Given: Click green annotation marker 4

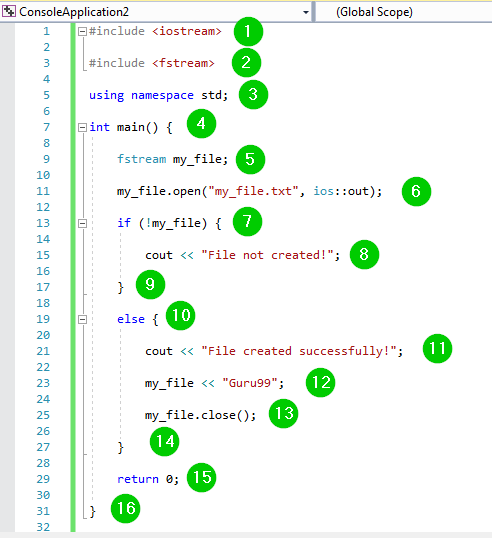Looking at the screenshot, I should coord(201,124).
